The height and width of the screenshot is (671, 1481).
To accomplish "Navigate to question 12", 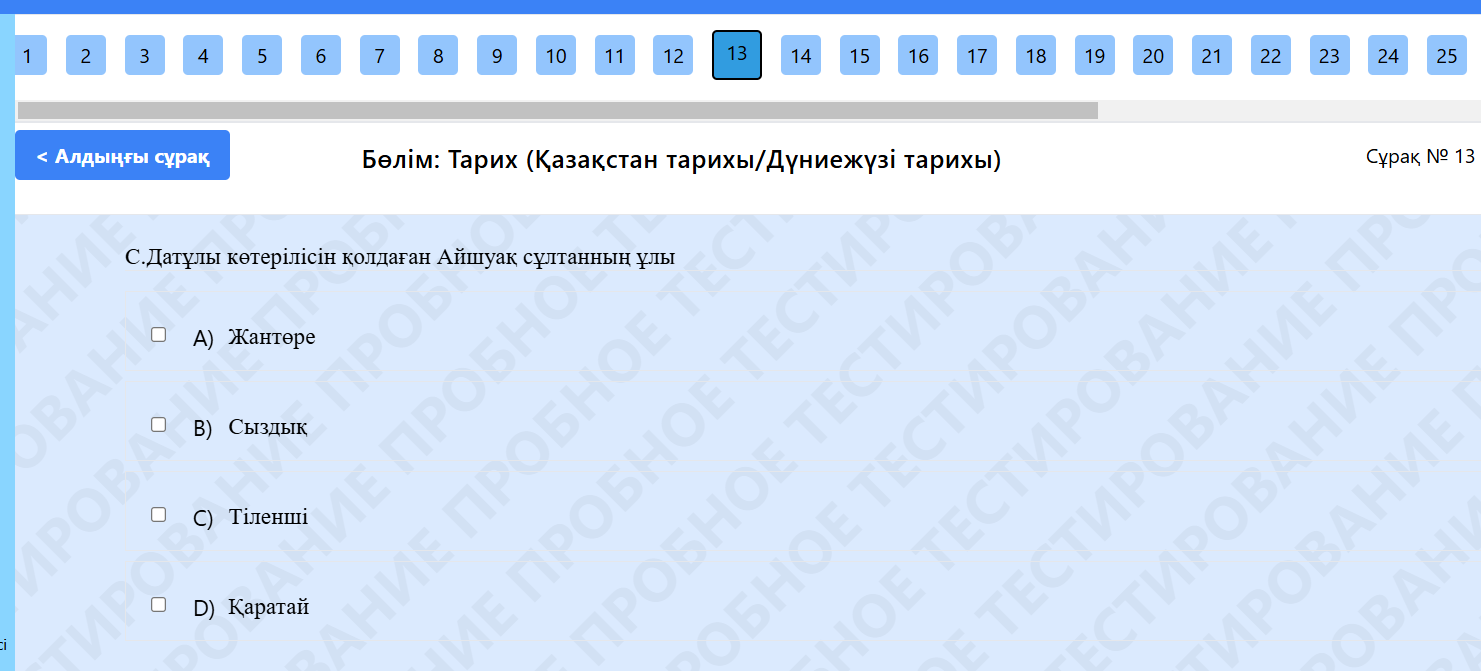I will coord(673,55).
